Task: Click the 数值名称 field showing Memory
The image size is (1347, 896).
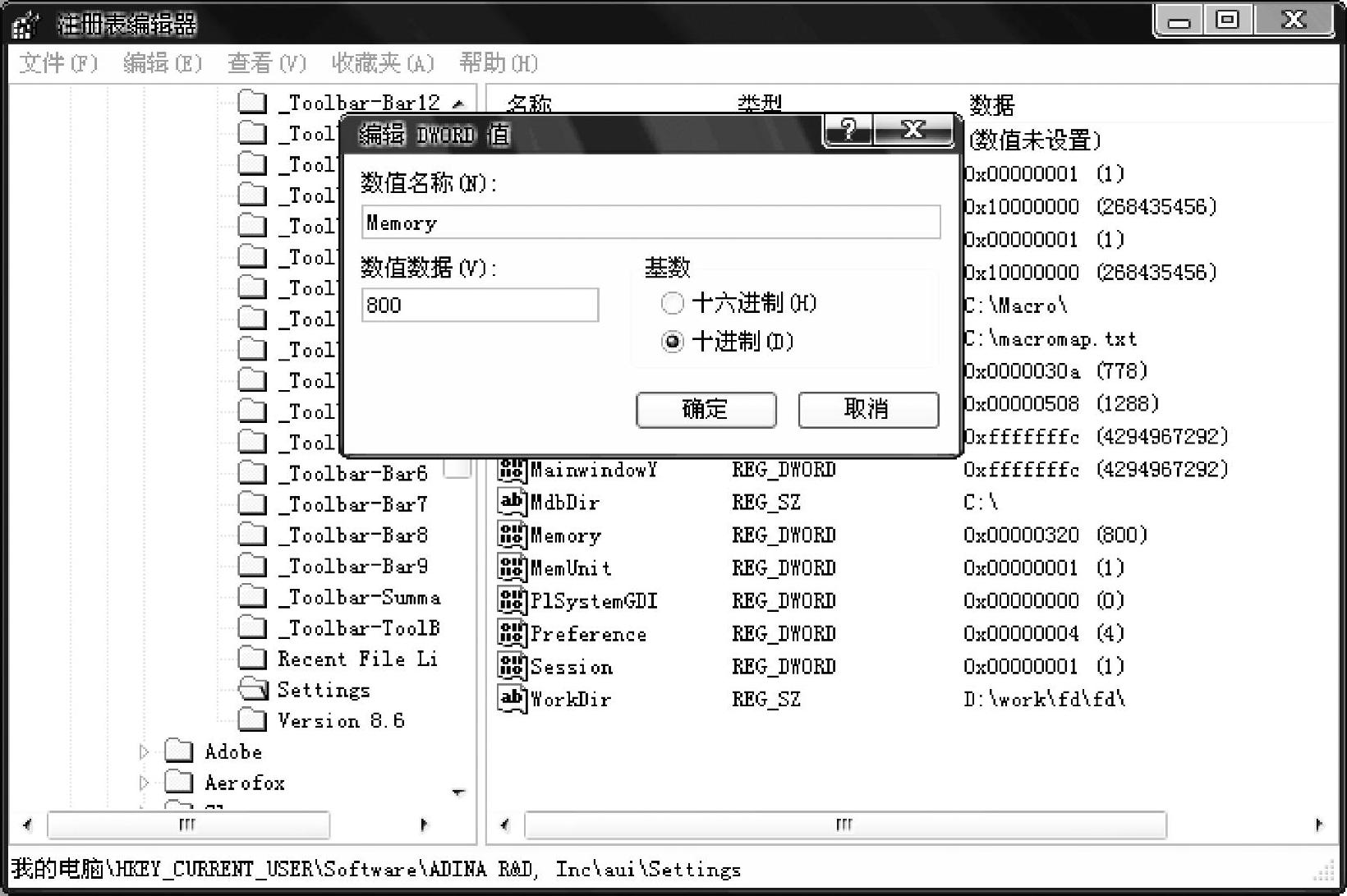Action: (651, 223)
